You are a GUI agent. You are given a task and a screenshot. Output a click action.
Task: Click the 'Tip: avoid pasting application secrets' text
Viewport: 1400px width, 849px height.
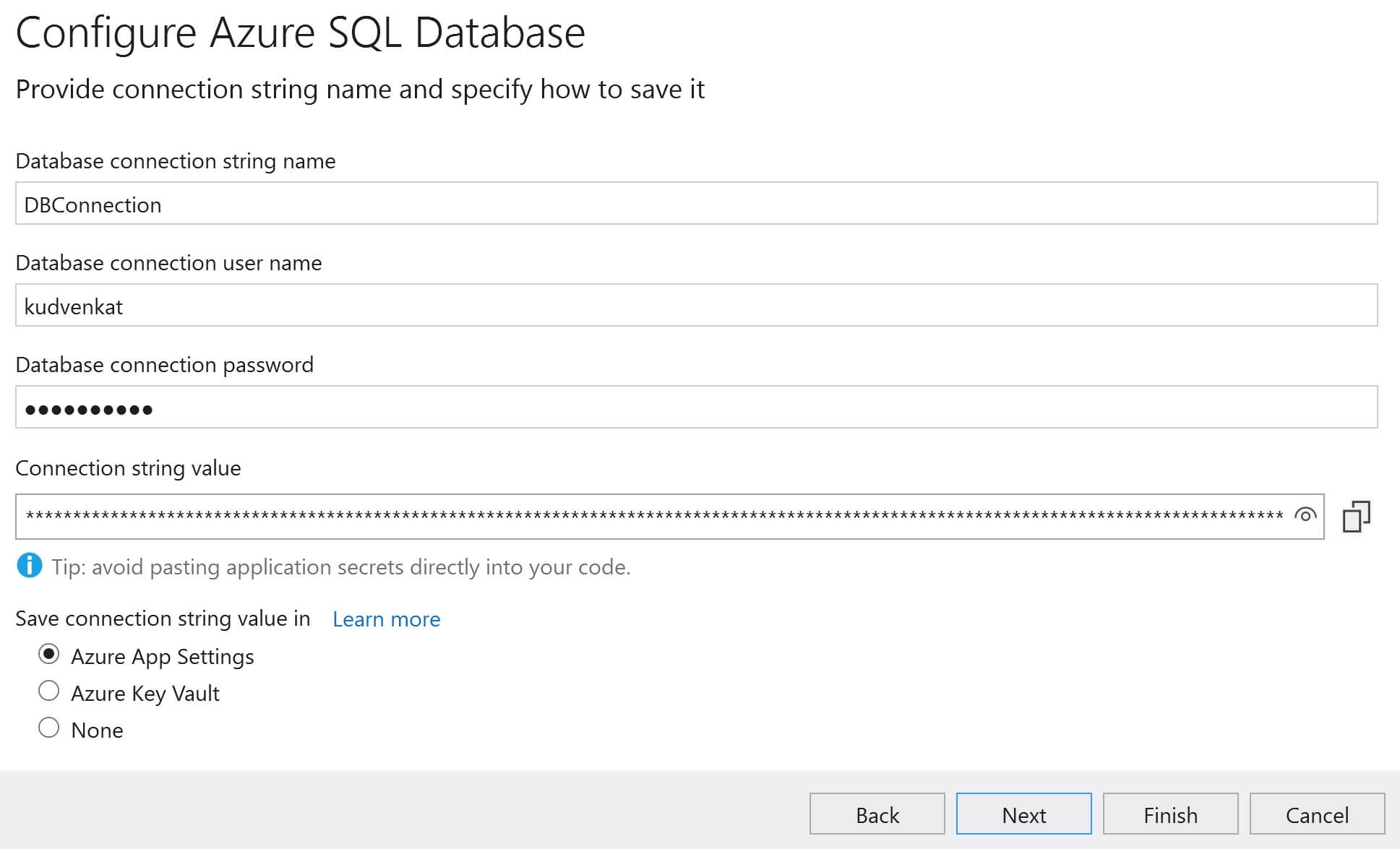coord(341,567)
